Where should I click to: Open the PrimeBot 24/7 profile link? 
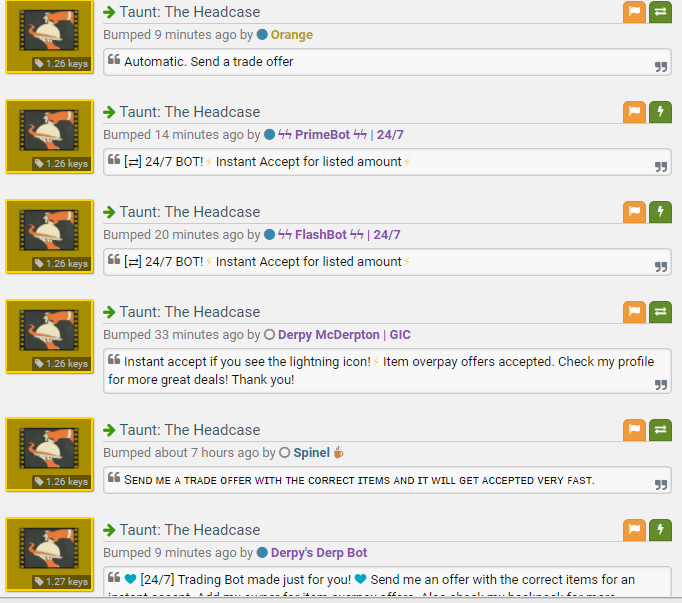pos(341,135)
